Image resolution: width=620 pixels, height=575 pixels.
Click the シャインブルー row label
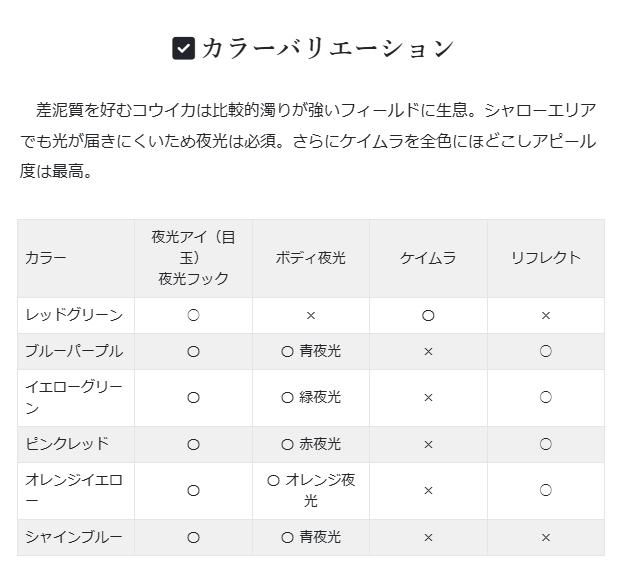(x=74, y=537)
